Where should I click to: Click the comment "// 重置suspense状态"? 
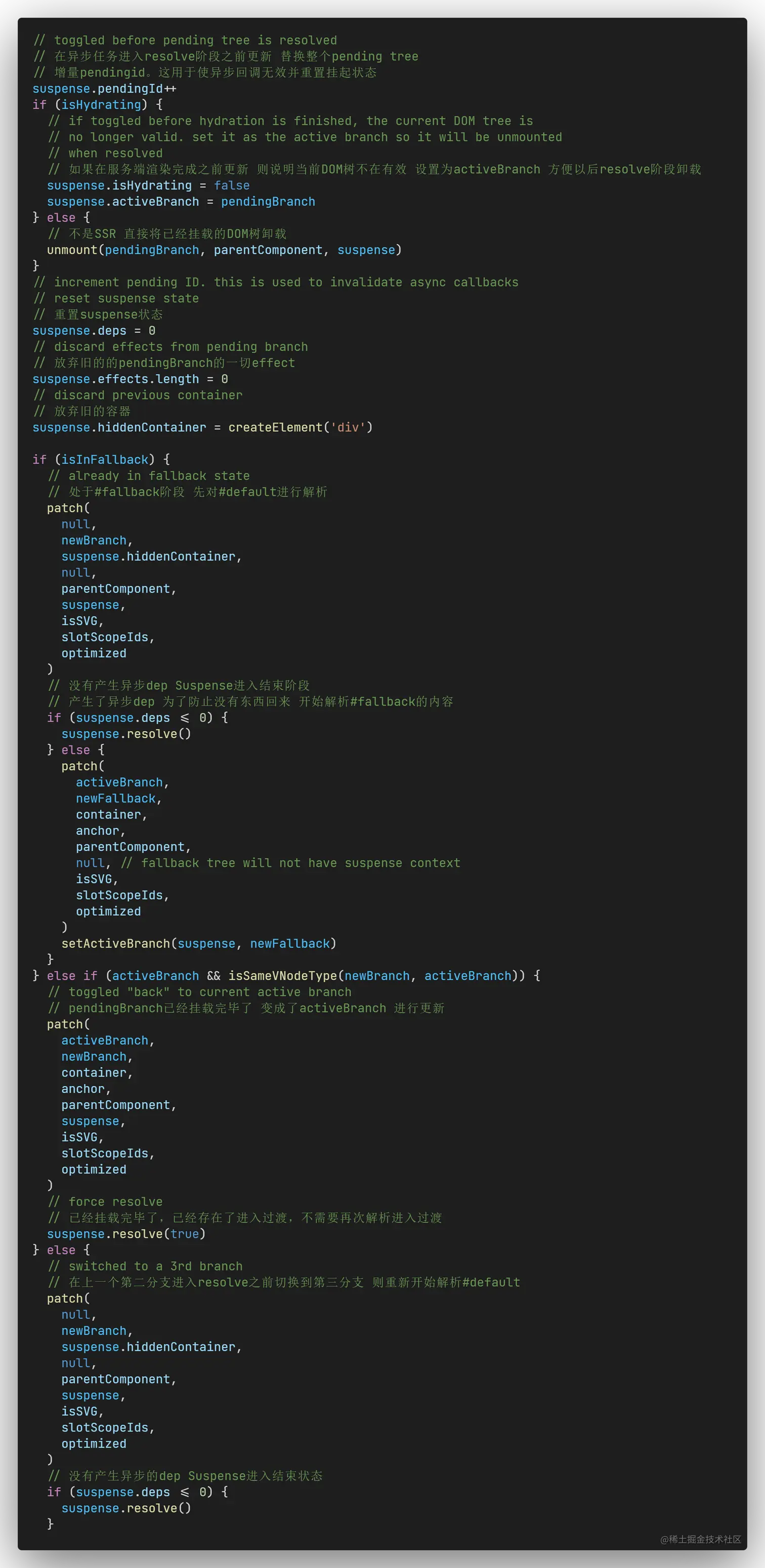click(98, 315)
